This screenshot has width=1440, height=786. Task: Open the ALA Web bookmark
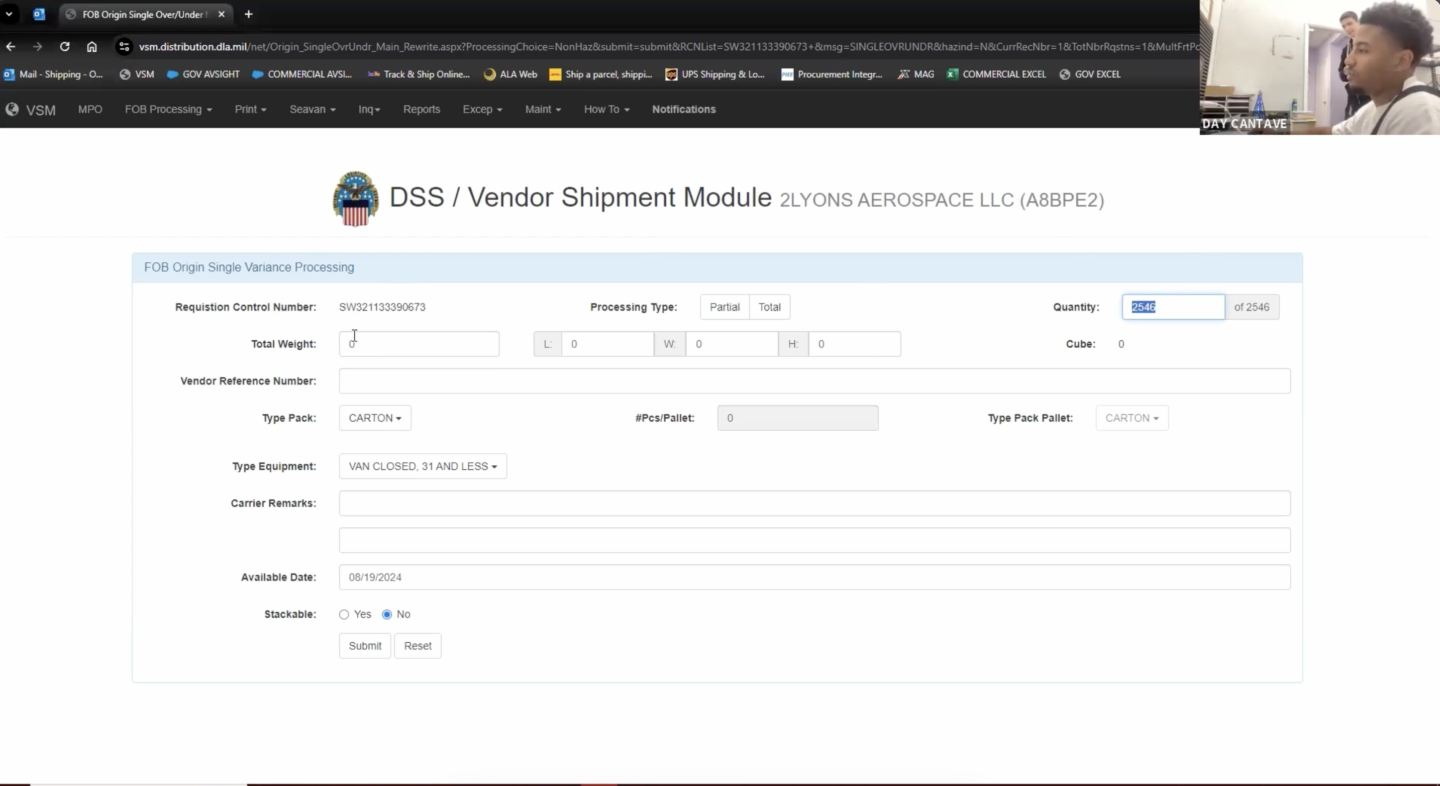pos(510,74)
